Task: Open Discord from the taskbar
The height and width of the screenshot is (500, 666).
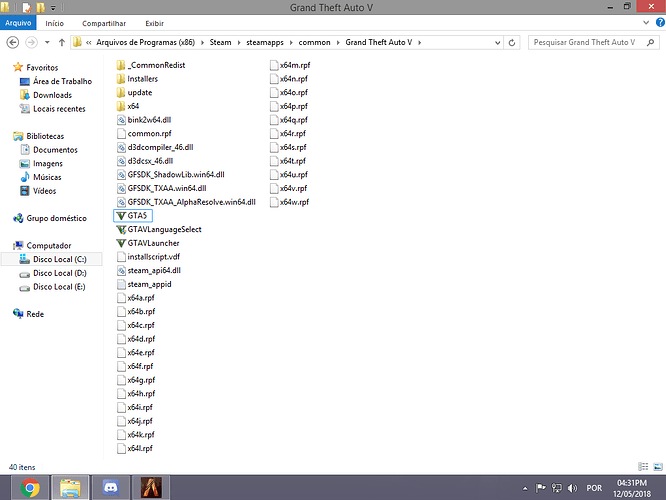Action: point(110,488)
